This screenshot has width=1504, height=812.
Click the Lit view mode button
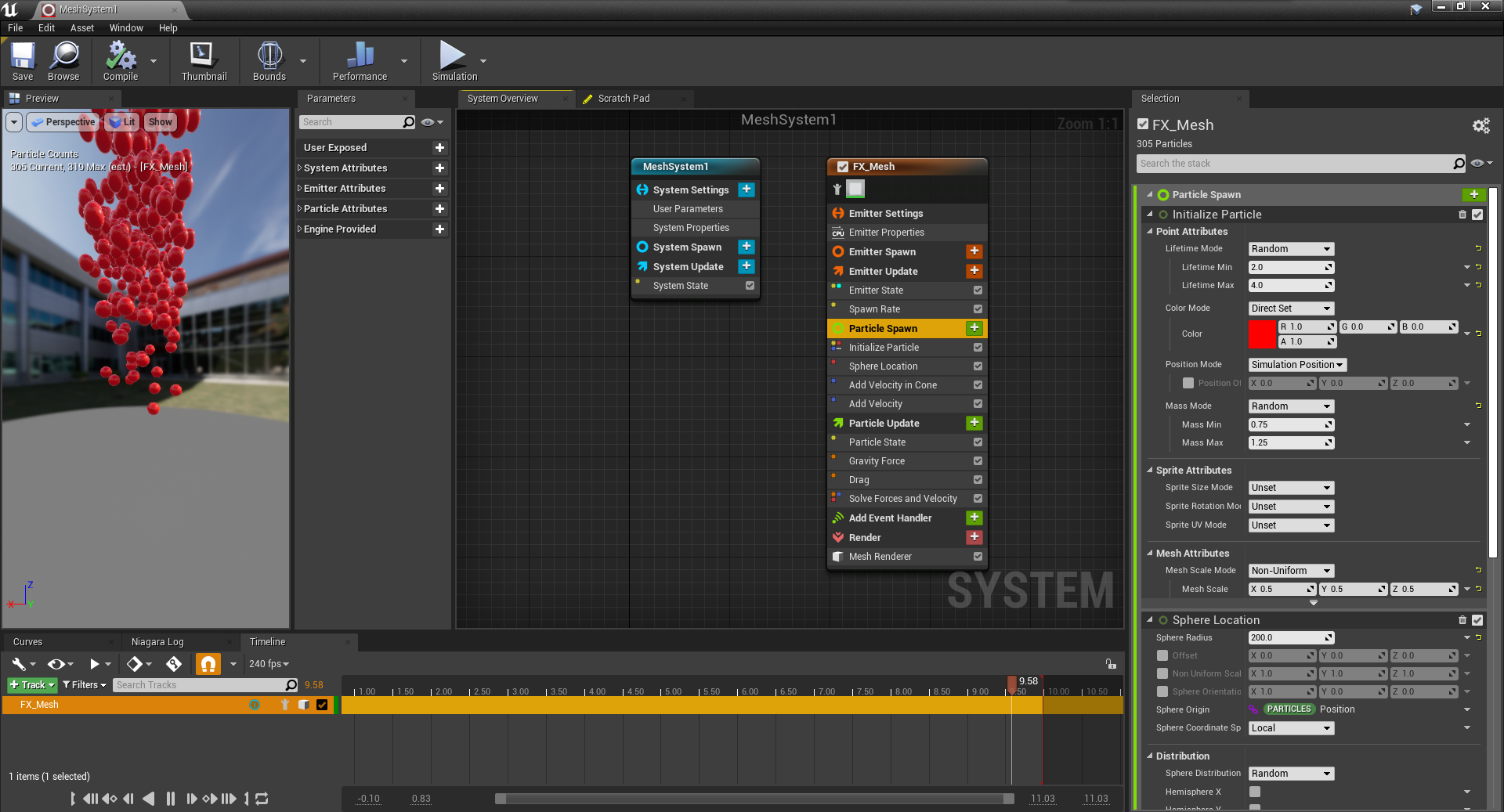(x=121, y=122)
